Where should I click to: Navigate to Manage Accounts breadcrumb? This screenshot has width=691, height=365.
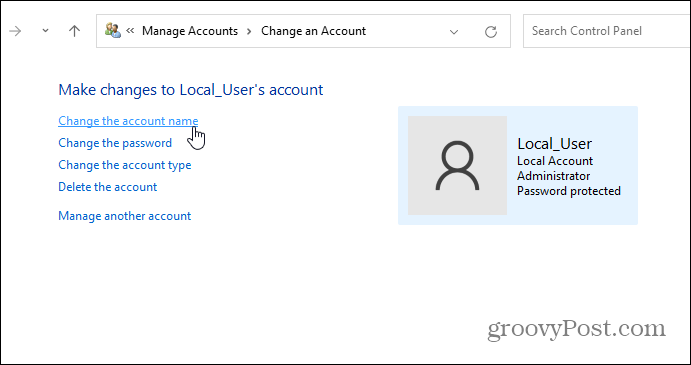(x=190, y=31)
